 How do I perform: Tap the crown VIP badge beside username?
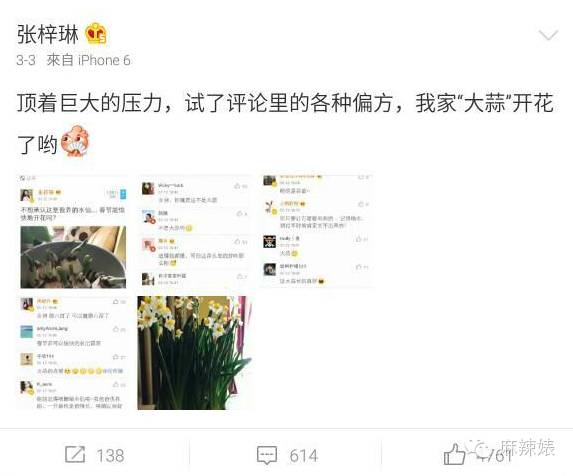(96, 34)
